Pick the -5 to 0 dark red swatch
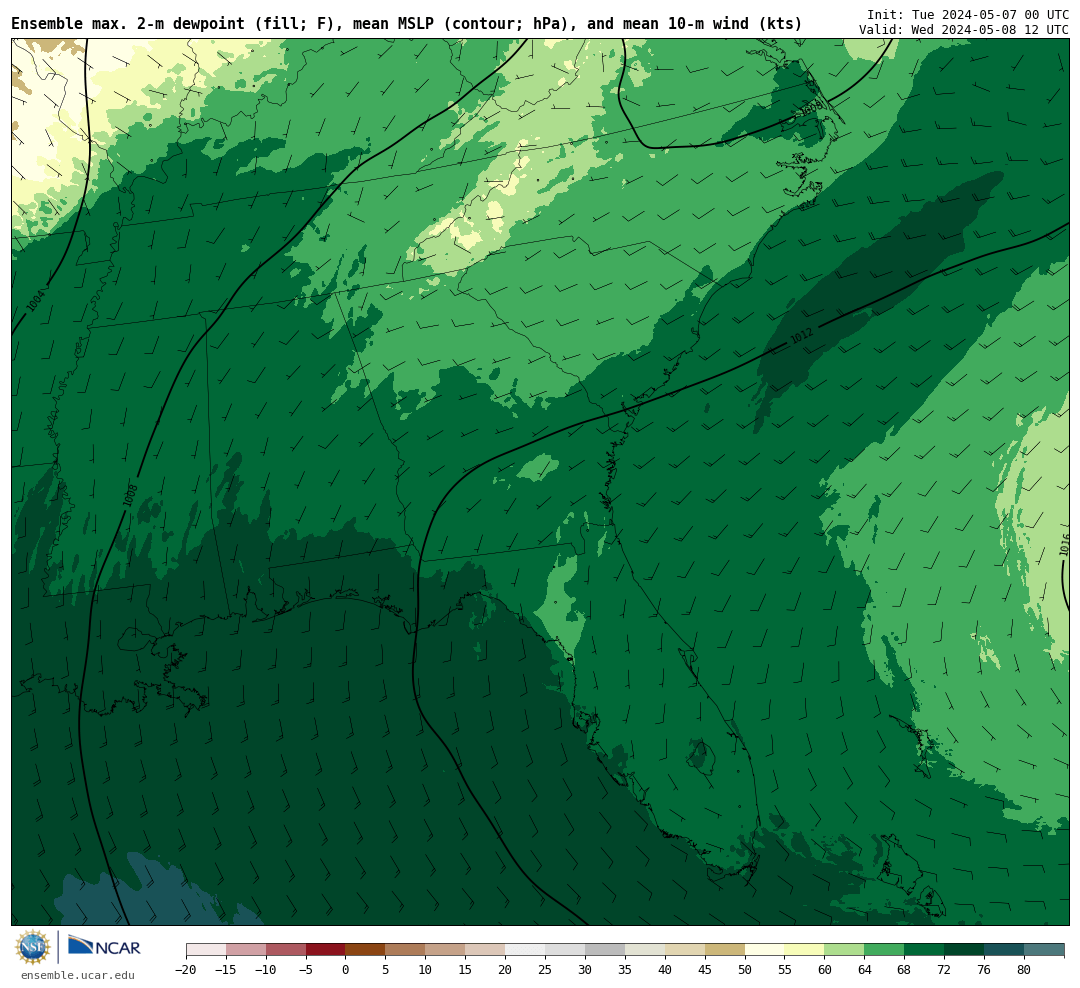 [326, 950]
